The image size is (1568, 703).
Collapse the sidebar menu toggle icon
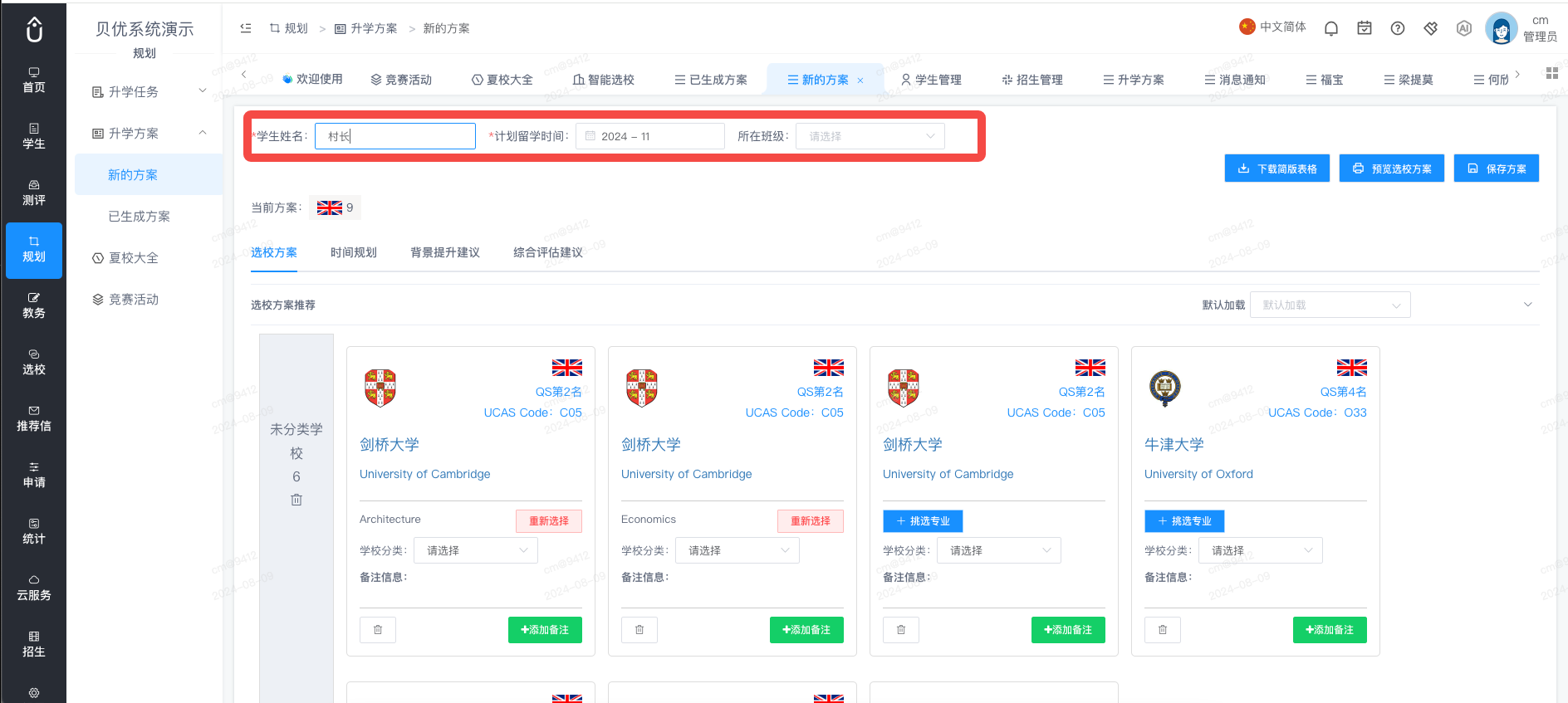tap(246, 28)
